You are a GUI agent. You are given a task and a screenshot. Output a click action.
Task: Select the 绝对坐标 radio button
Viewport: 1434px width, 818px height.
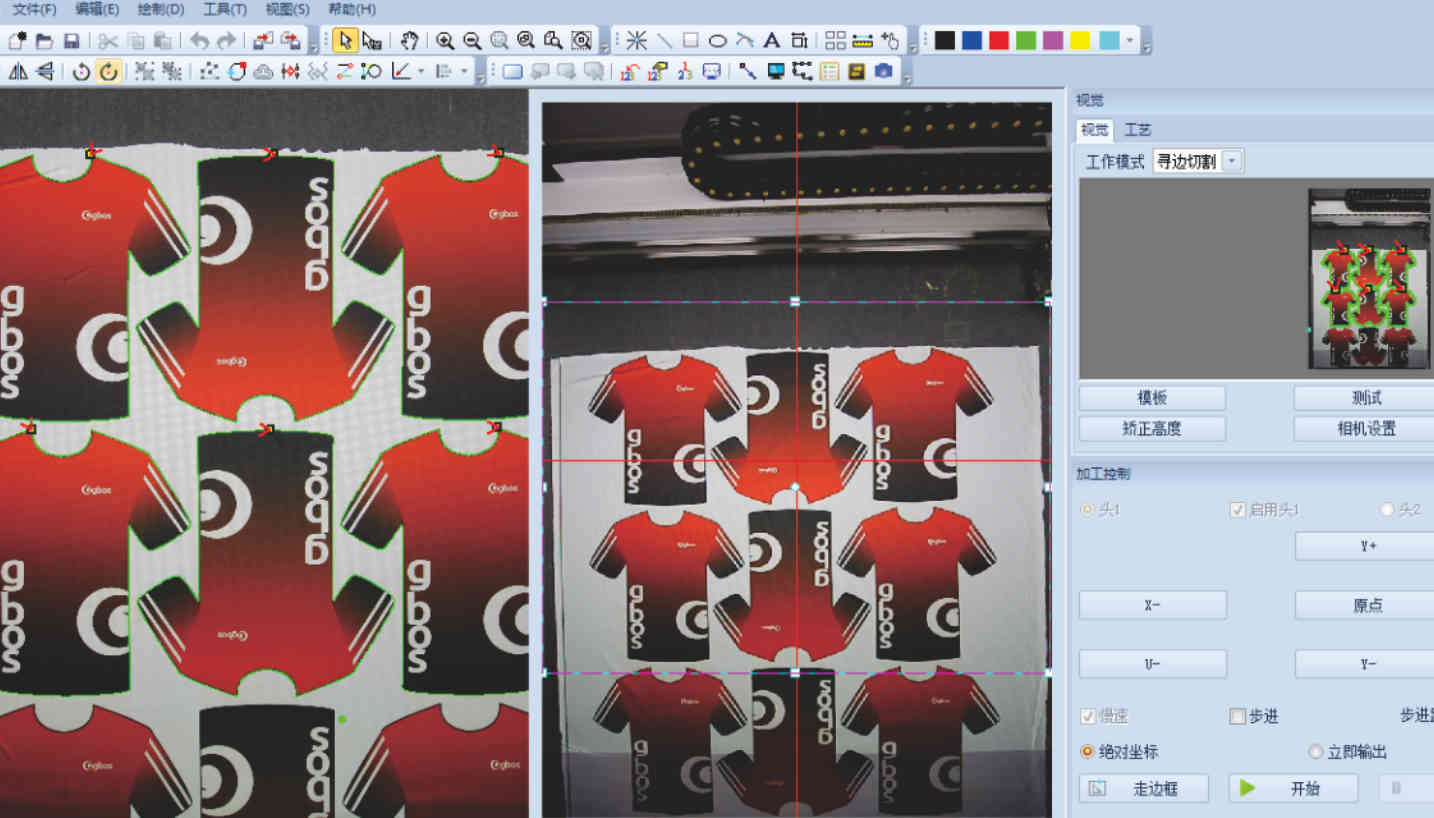(1087, 751)
